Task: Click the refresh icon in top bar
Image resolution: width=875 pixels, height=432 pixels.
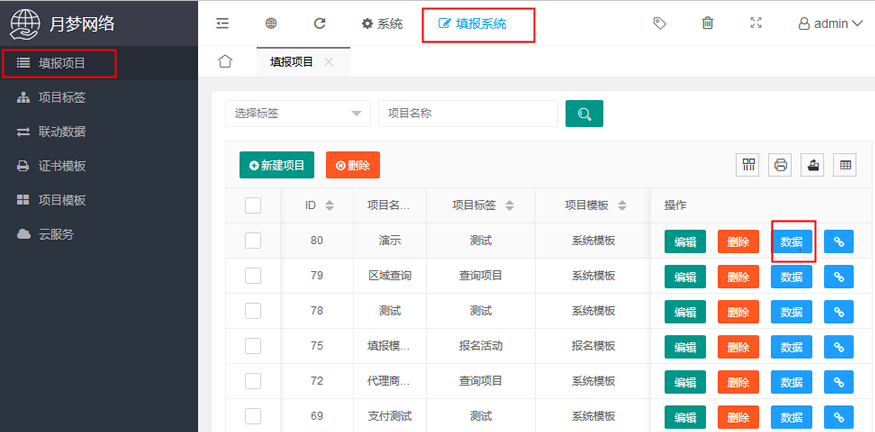Action: pos(319,23)
